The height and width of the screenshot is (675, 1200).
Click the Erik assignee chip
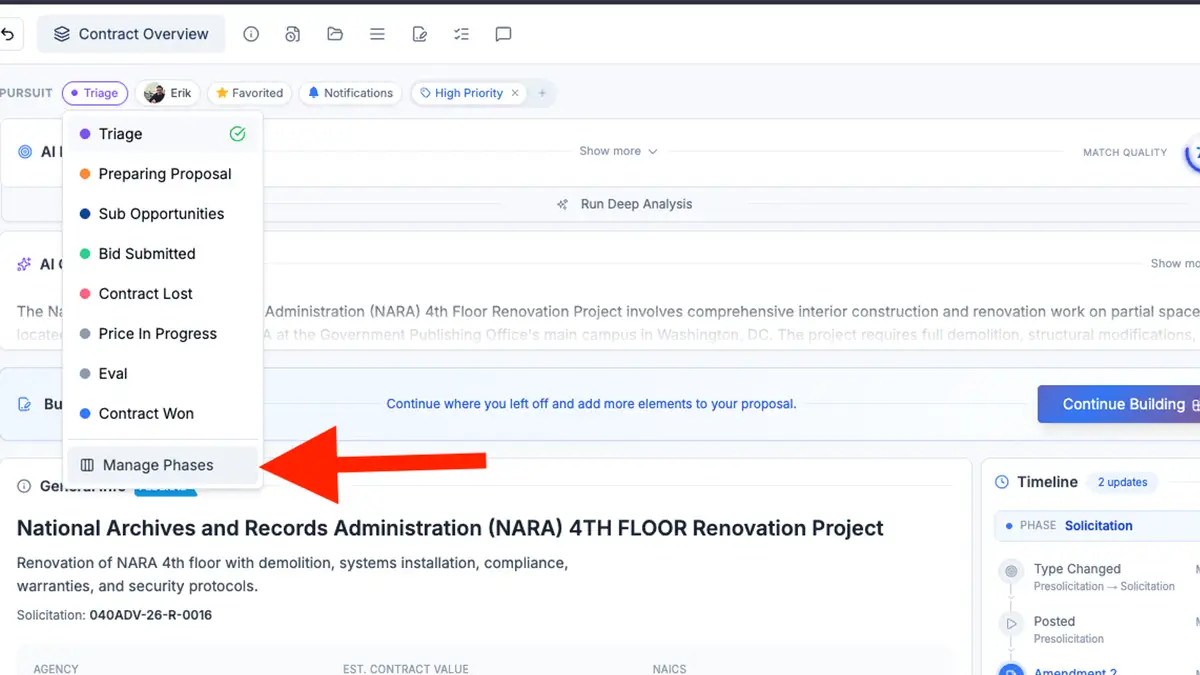[x=168, y=93]
